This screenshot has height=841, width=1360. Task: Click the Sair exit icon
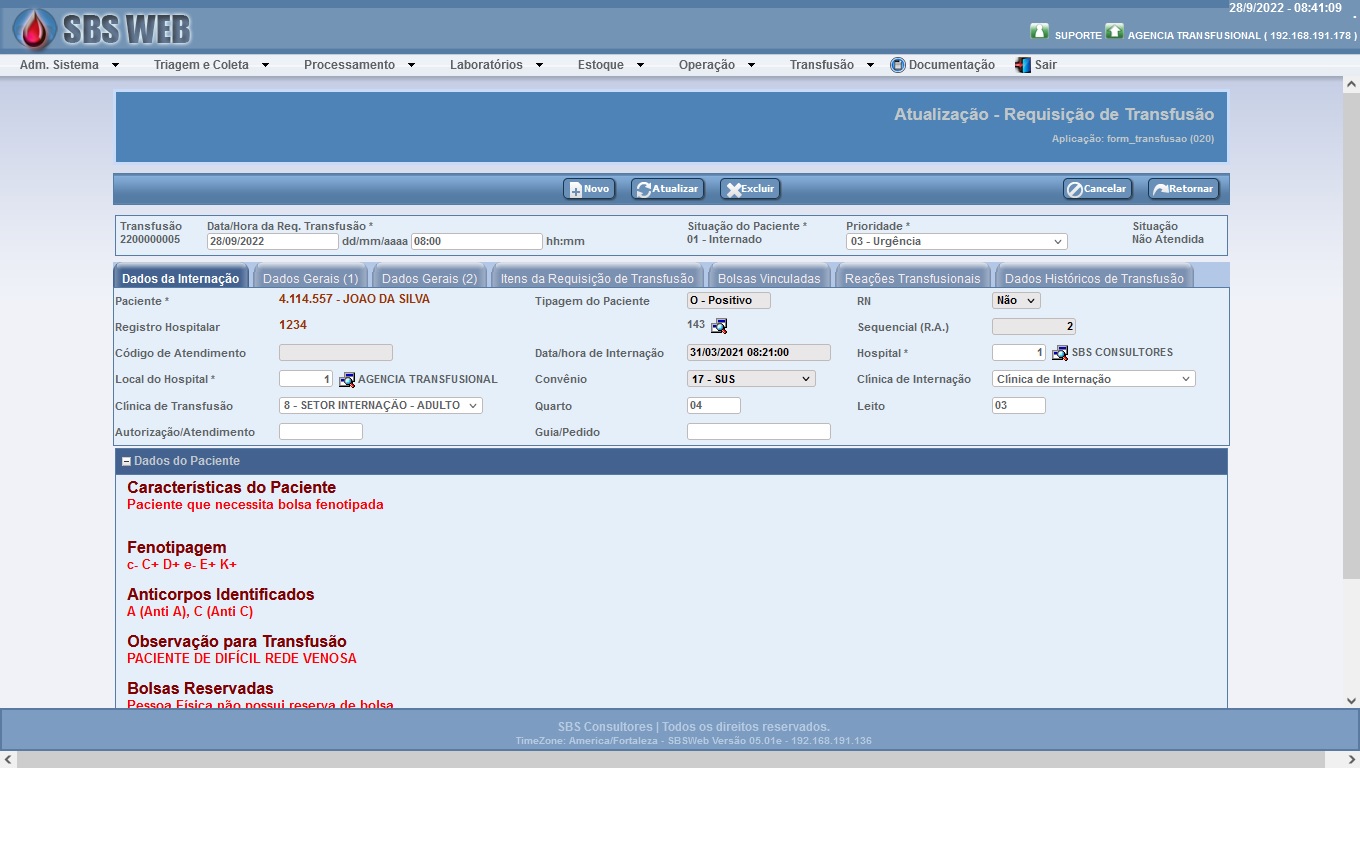click(1022, 65)
